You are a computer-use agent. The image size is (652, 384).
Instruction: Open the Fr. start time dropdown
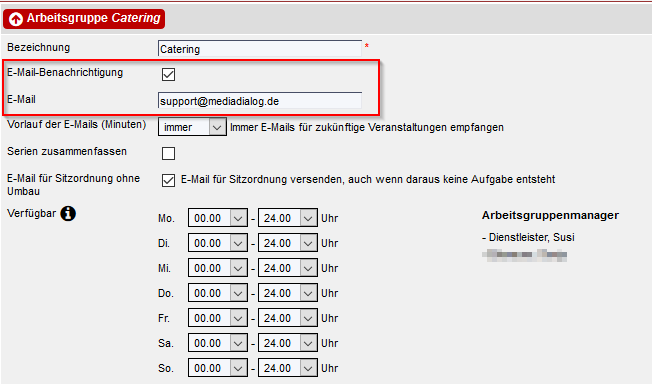tap(218, 318)
